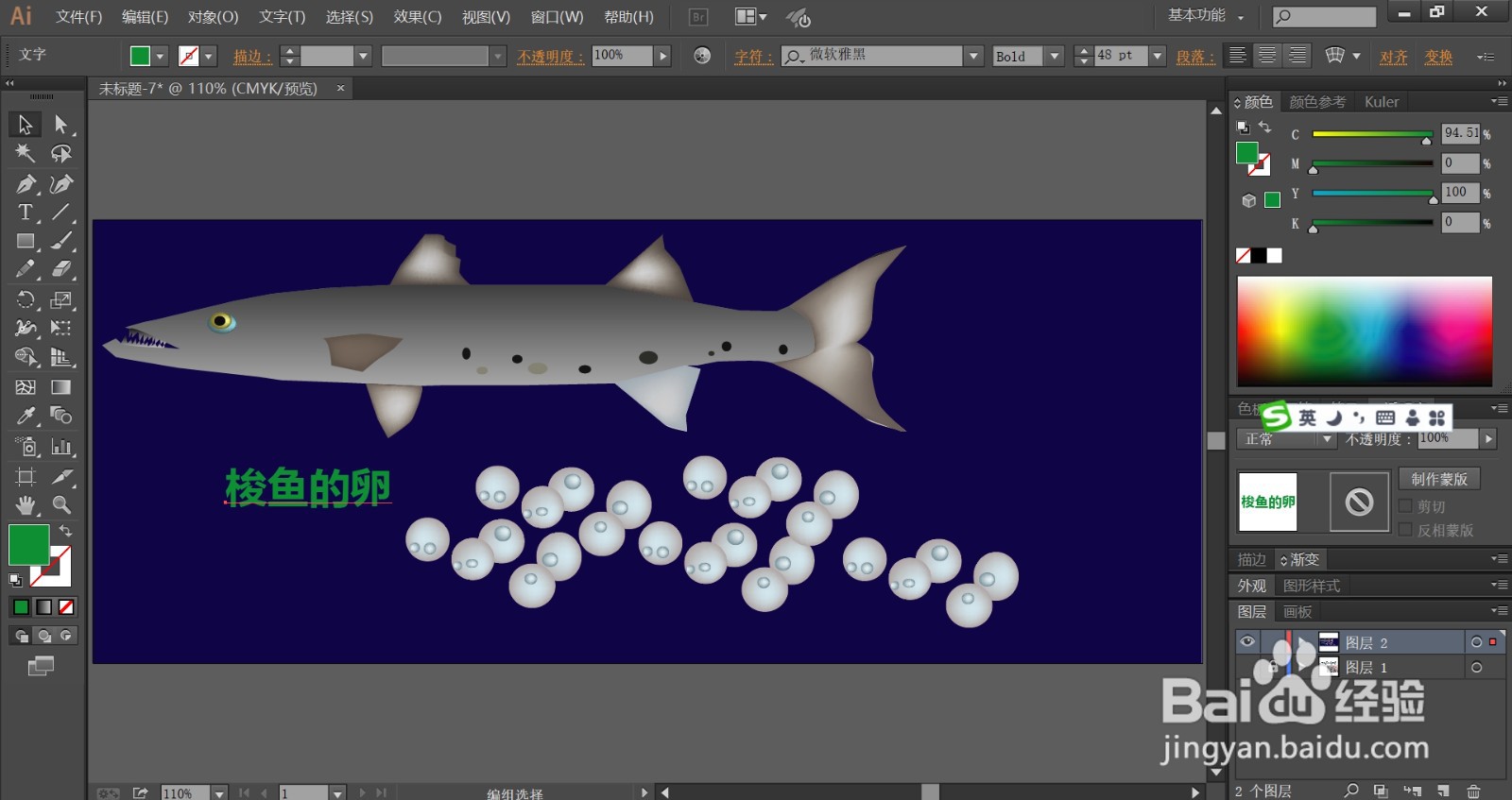Open the 基本功能 workspace switcher
The width and height of the screenshot is (1512, 800).
point(1206,15)
